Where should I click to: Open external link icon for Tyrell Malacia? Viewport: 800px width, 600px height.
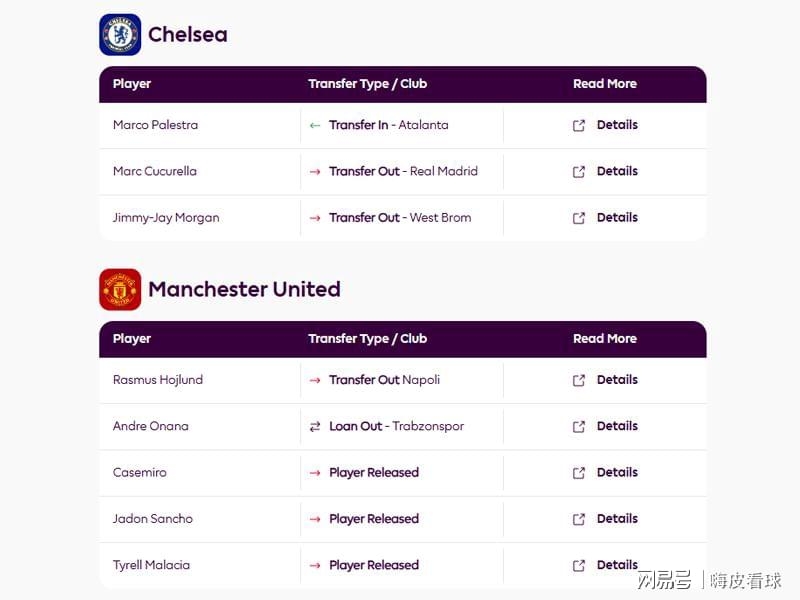coord(579,566)
